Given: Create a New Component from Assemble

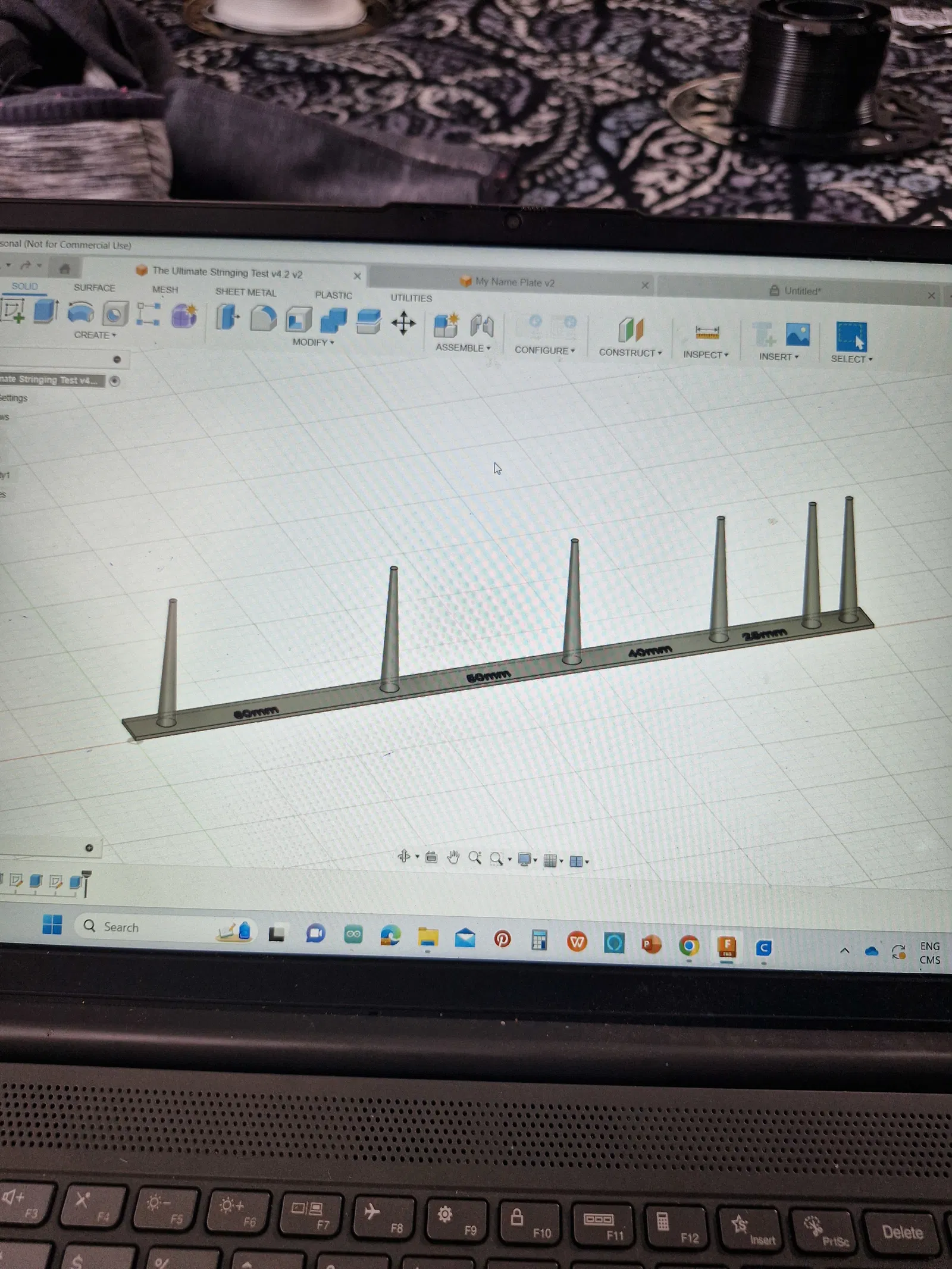Looking at the screenshot, I should click(x=446, y=325).
